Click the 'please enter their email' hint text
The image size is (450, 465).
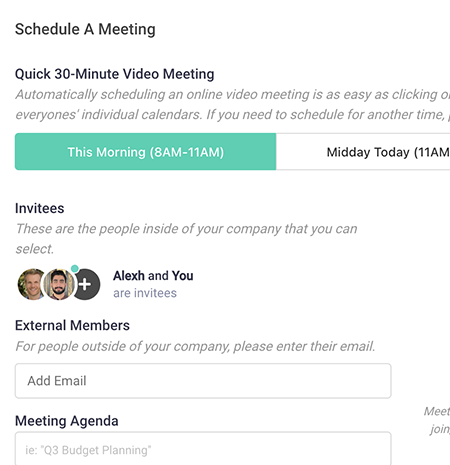(x=195, y=346)
